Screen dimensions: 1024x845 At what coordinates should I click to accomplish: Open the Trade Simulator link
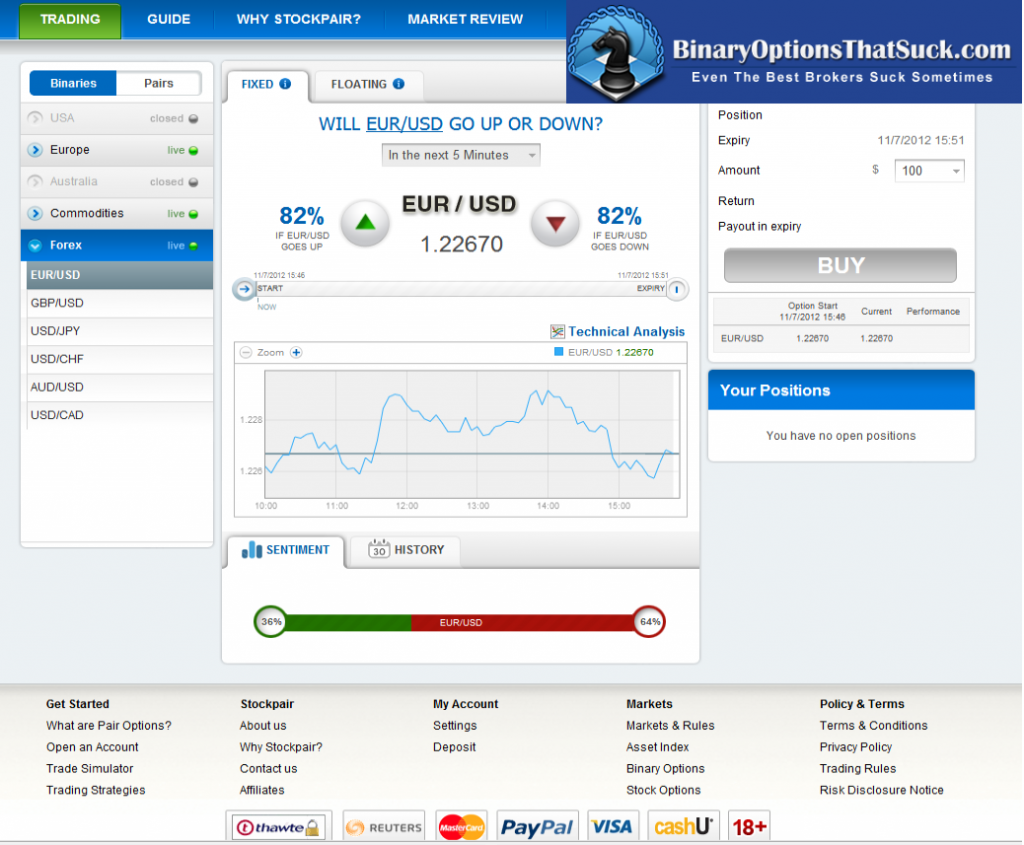92,768
